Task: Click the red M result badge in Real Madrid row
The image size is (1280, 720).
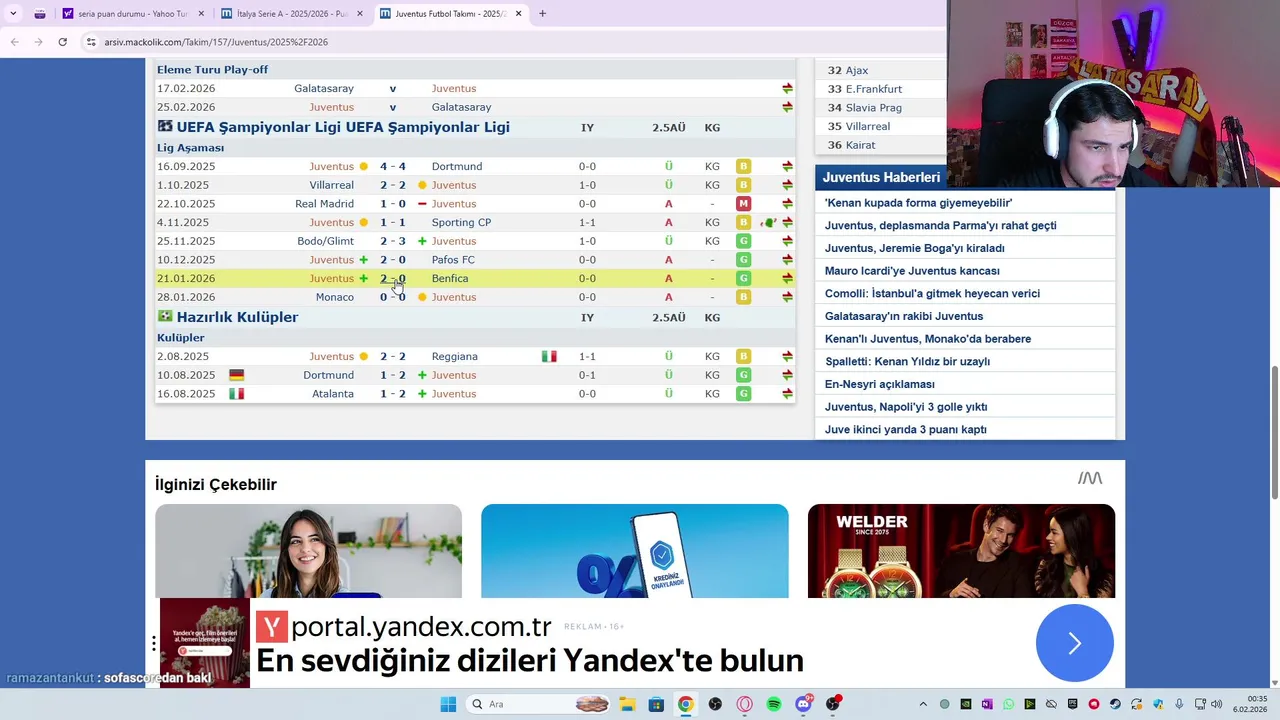Action: pos(743,204)
